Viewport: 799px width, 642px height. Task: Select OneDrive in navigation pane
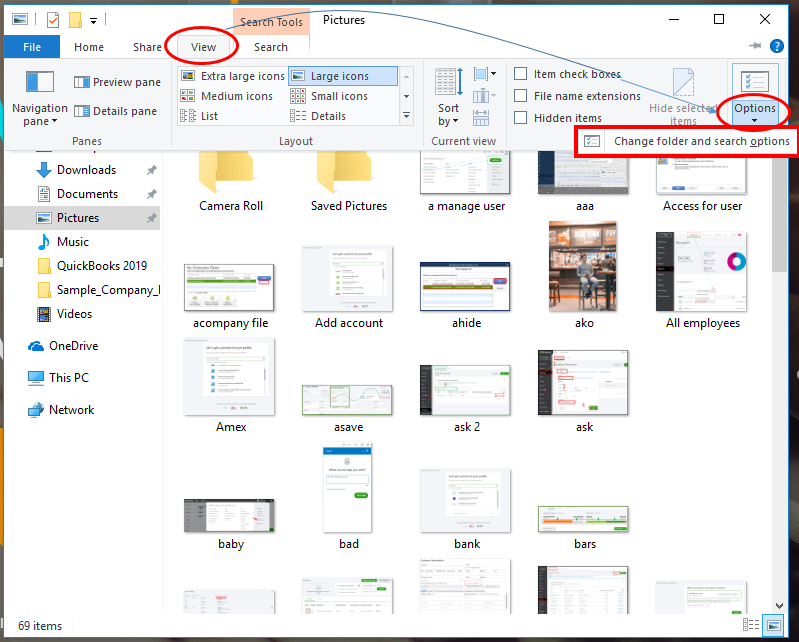tap(63, 345)
